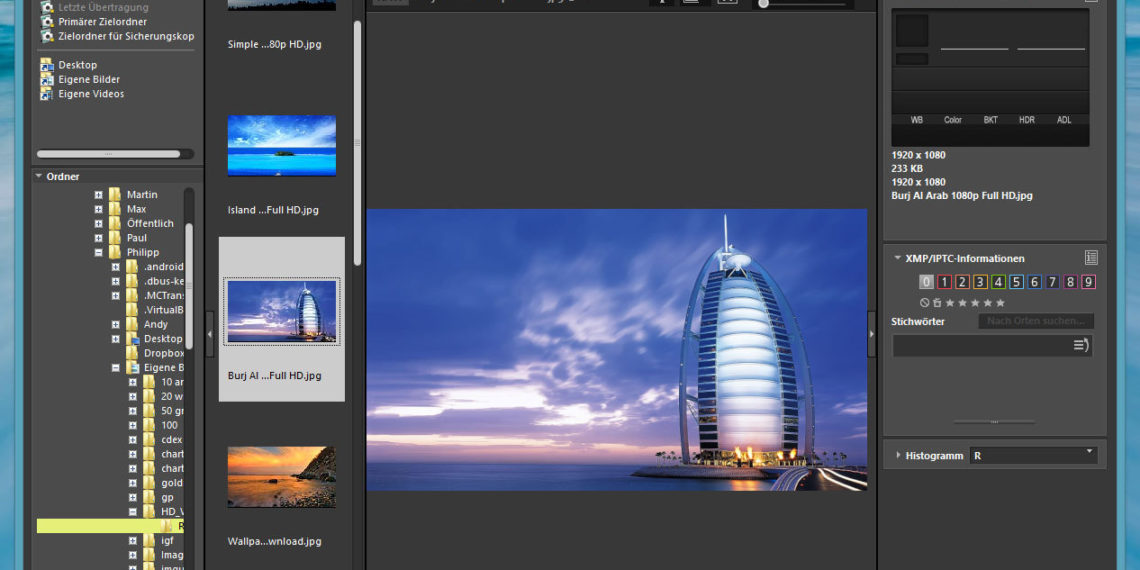This screenshot has height=570, width=1140.
Task: Open the Desktop favorite folder
Action: pos(69,65)
